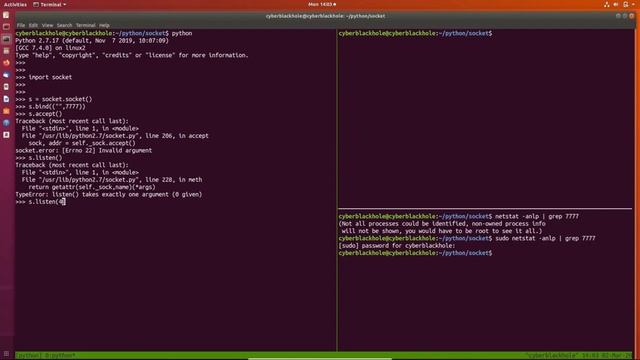
Task: Open the Search menu
Action: click(x=64, y=25)
